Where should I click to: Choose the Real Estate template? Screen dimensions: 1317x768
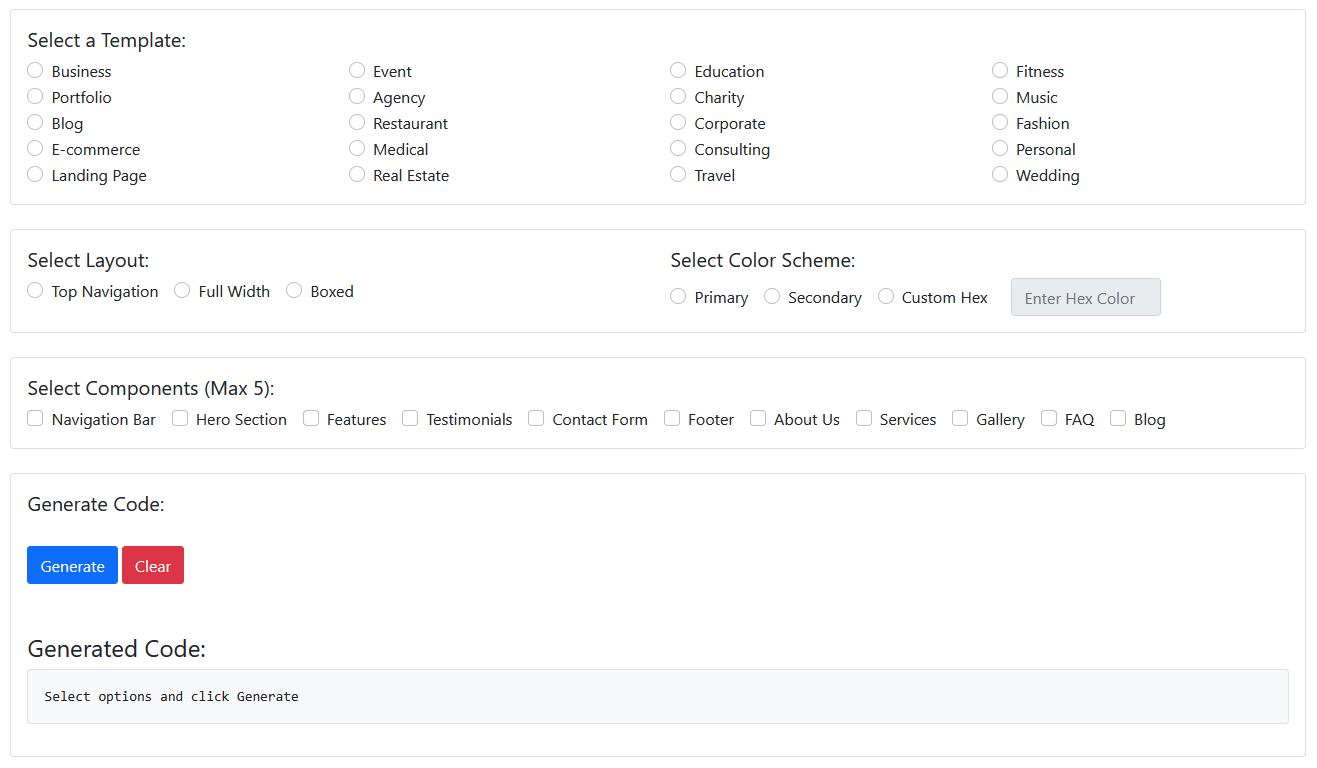pyautogui.click(x=357, y=174)
